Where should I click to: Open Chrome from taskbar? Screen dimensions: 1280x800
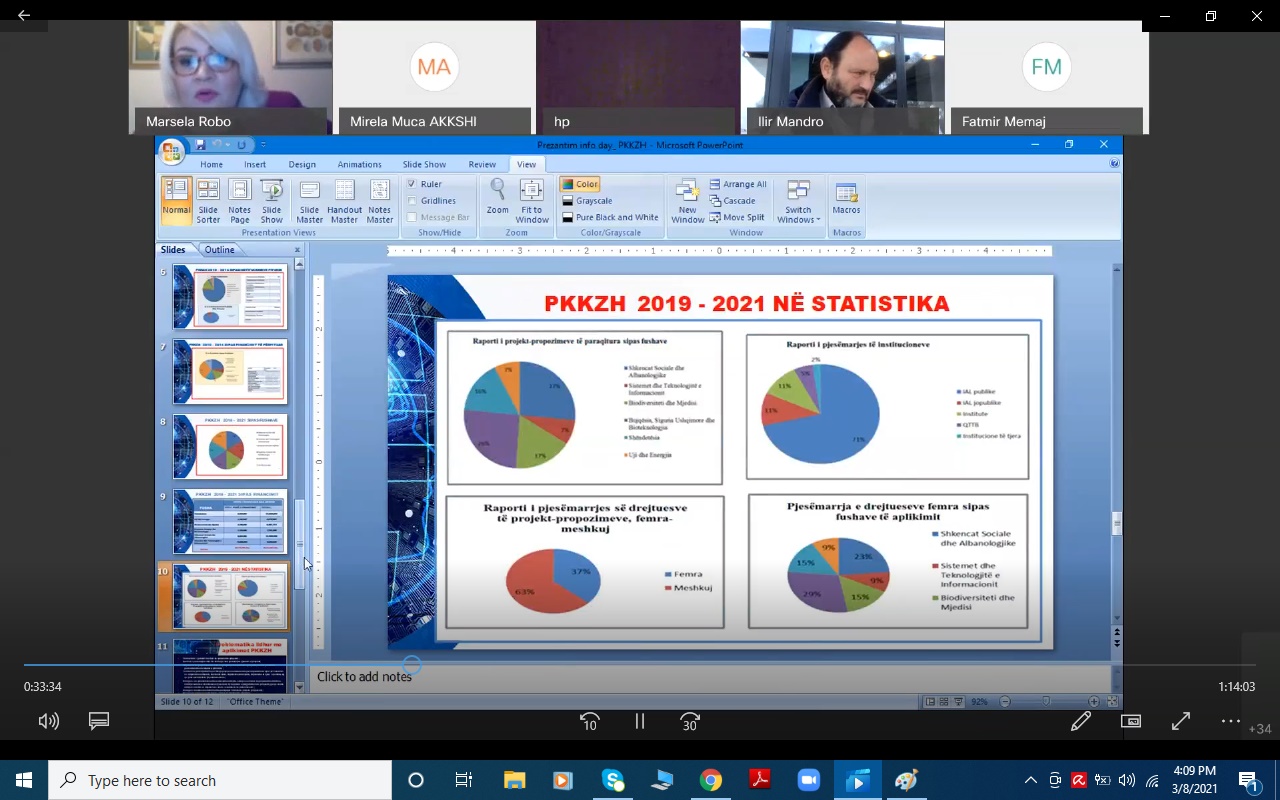(x=711, y=780)
